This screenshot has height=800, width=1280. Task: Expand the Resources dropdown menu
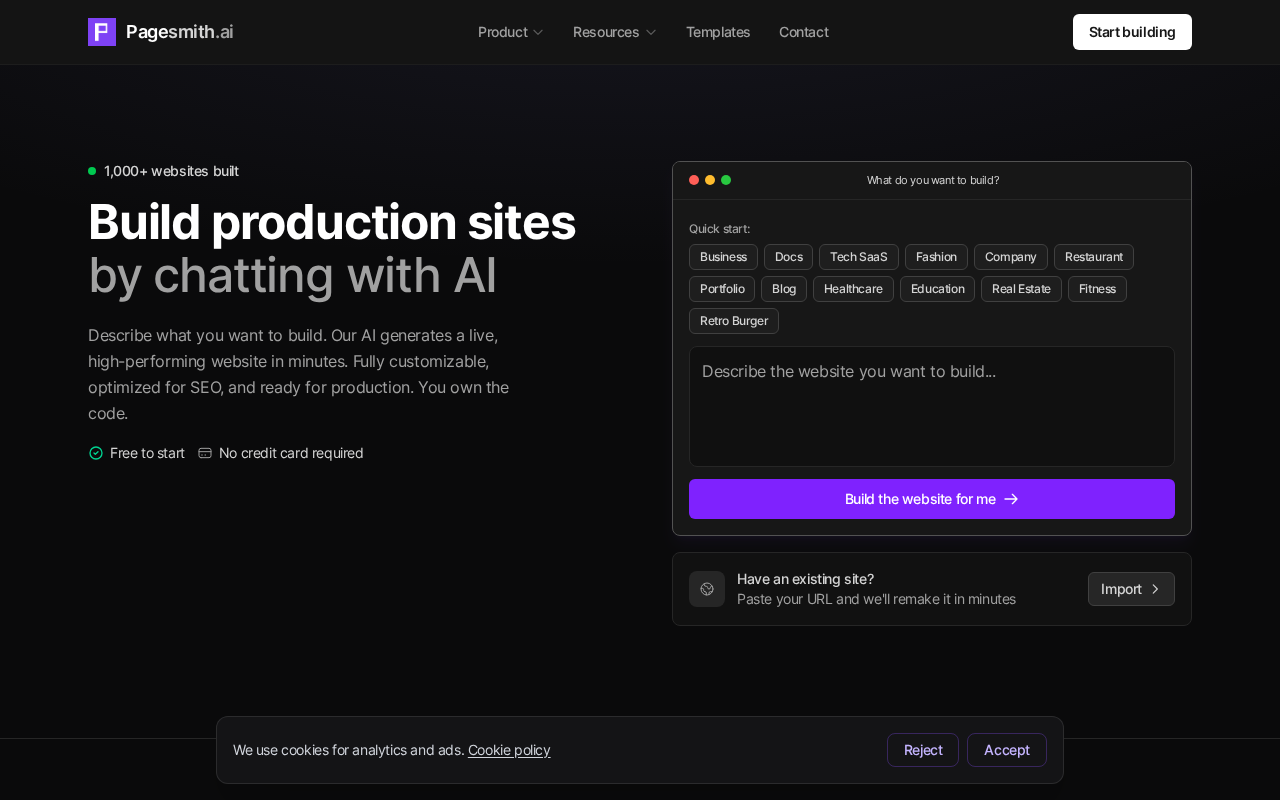[x=615, y=32]
